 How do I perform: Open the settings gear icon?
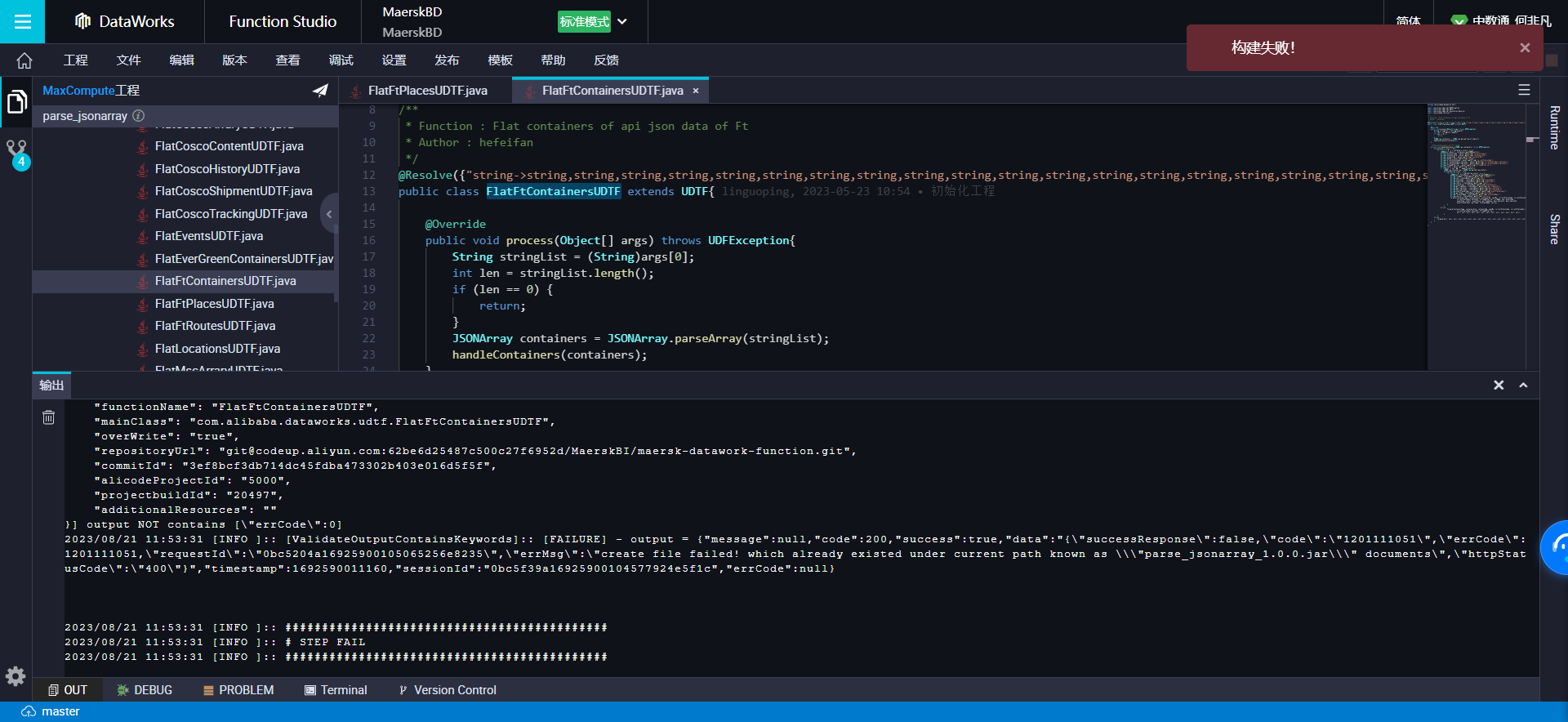(16, 676)
